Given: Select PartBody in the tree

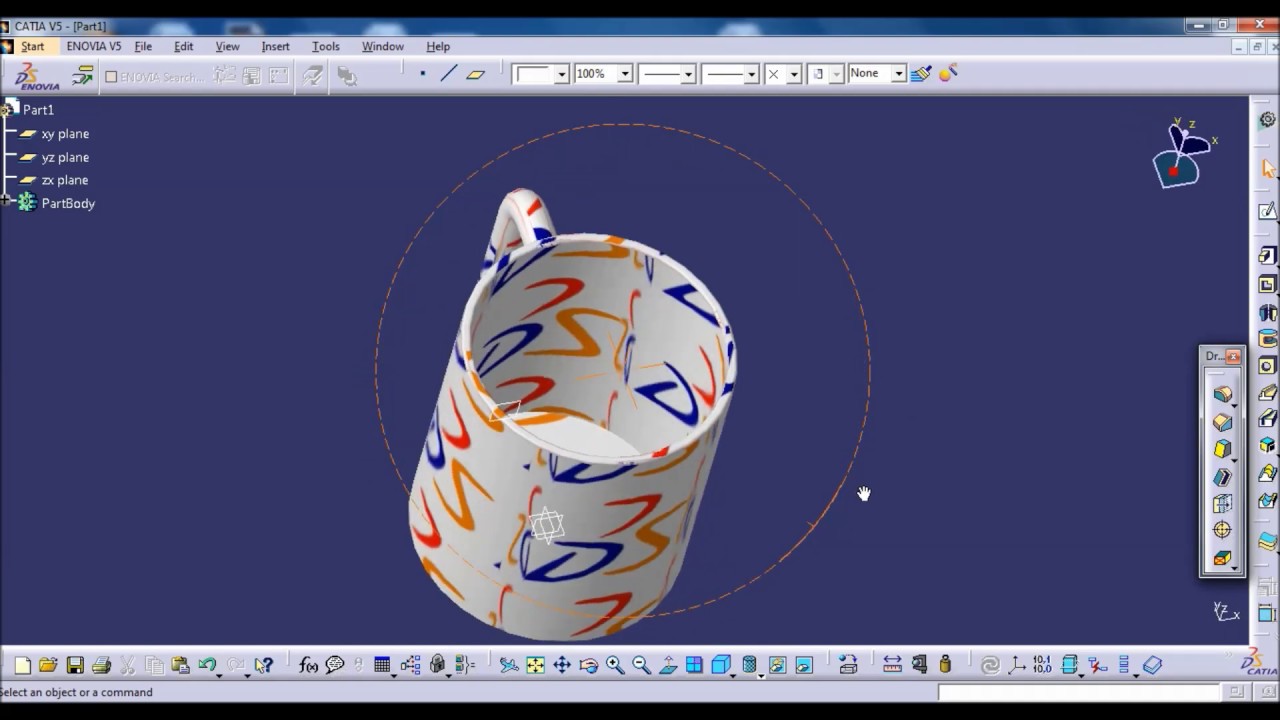Looking at the screenshot, I should pos(68,203).
